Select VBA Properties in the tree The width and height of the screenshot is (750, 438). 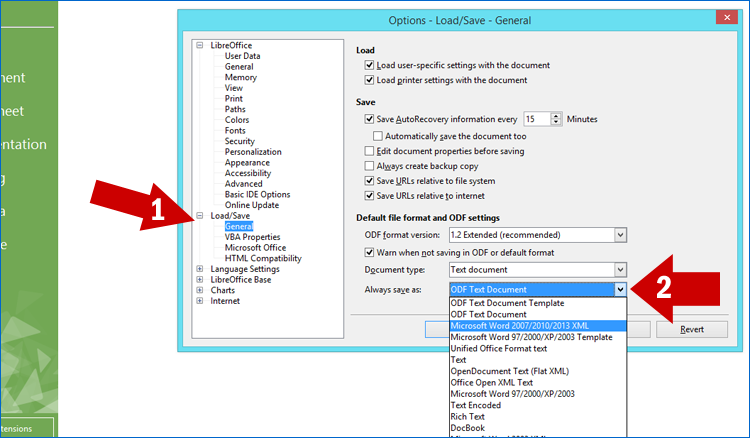(x=252, y=237)
